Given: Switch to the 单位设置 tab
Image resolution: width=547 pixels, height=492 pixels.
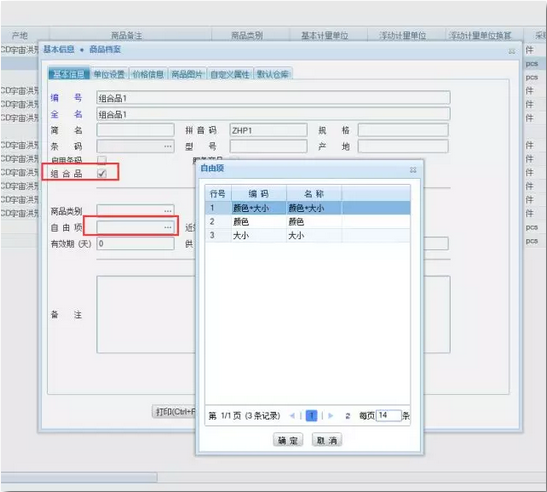Looking at the screenshot, I should 109,74.
